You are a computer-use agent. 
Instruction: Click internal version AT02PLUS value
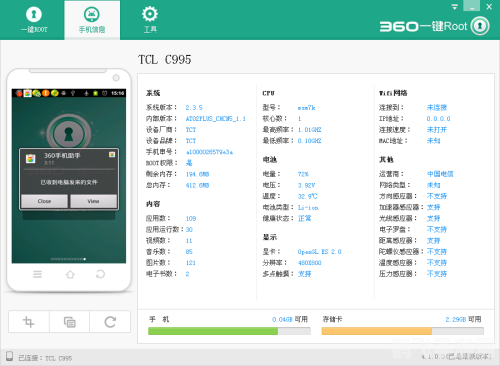(216, 119)
